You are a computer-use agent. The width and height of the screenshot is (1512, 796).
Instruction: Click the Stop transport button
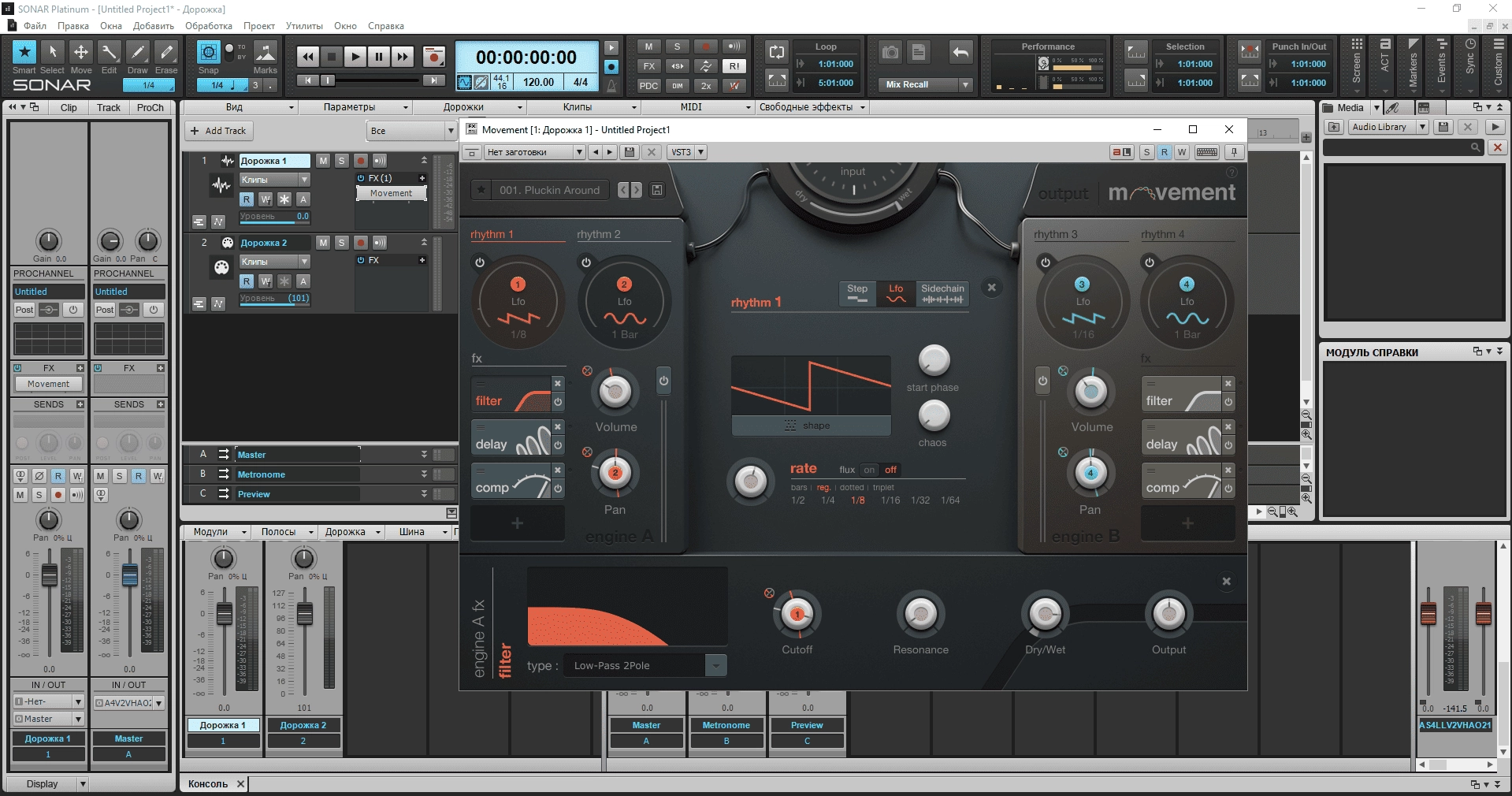332,57
